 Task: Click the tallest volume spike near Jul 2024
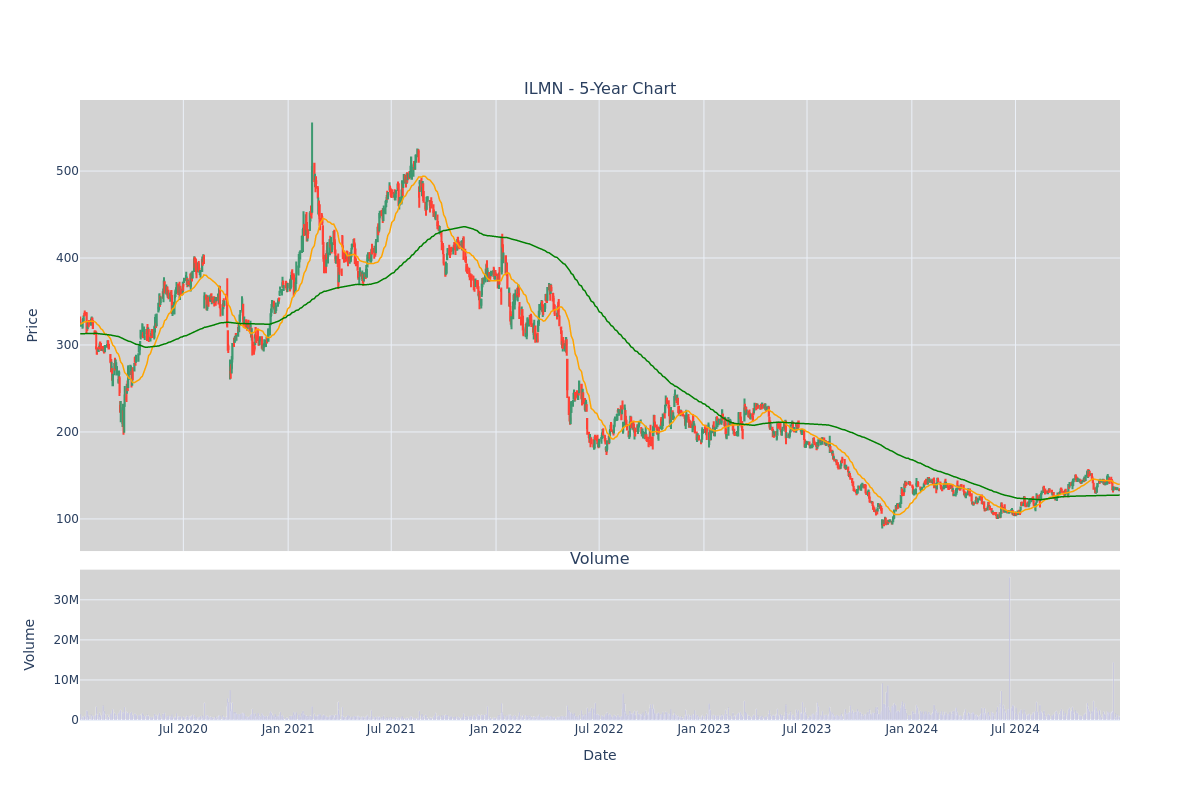point(1009,648)
